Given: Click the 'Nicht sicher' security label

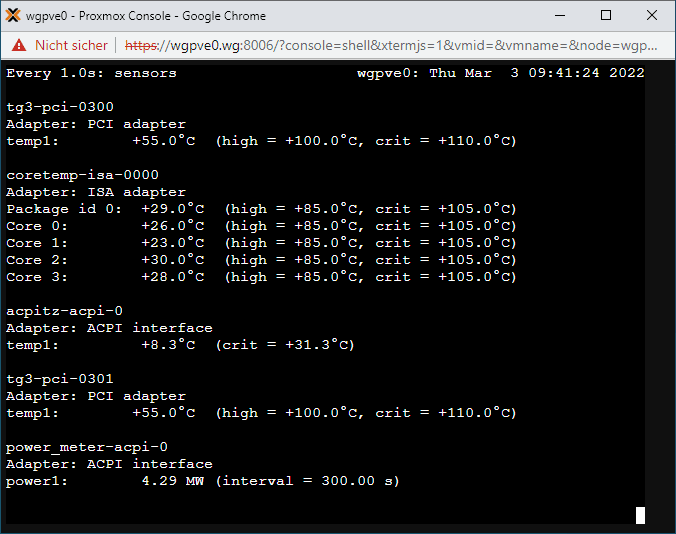Looking at the screenshot, I should pos(71,45).
